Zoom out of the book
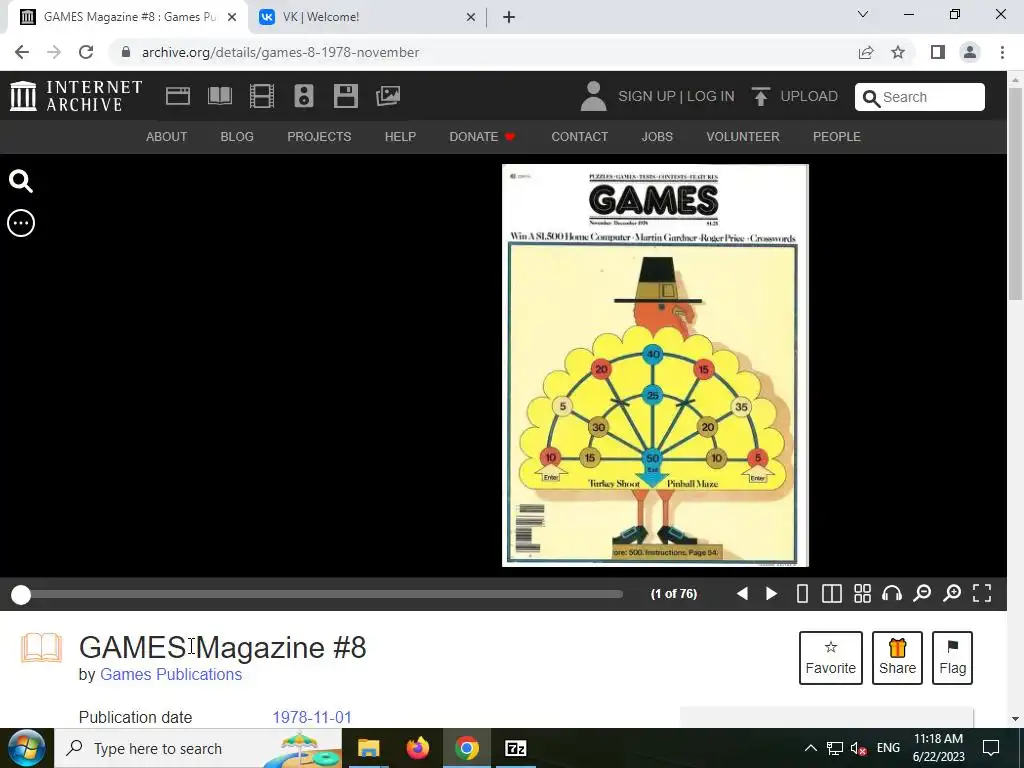 click(x=922, y=594)
